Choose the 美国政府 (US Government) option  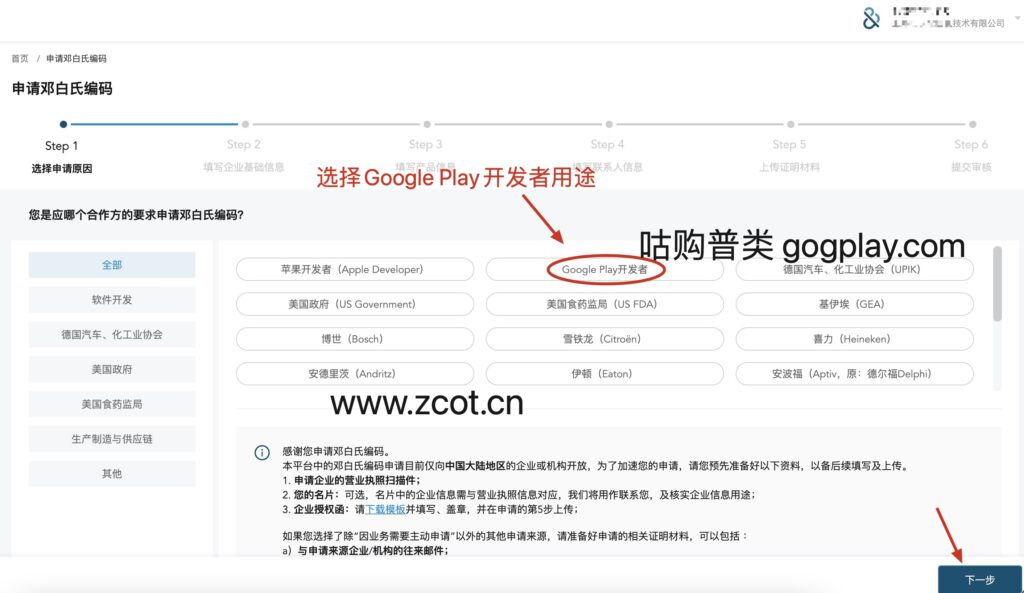click(354, 304)
